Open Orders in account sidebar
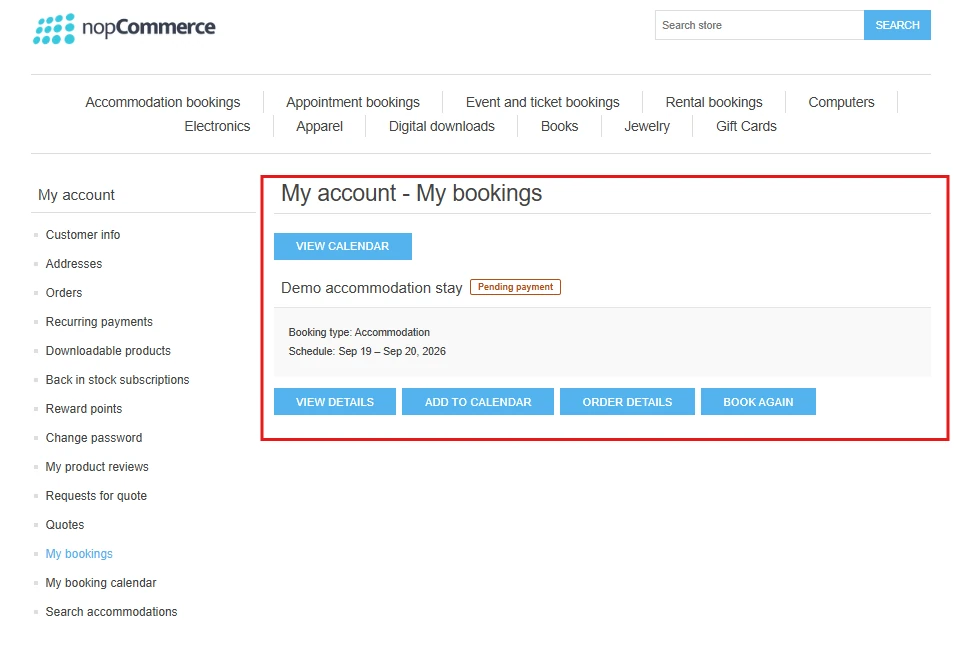Screen dimensions: 972x647 pos(64,293)
